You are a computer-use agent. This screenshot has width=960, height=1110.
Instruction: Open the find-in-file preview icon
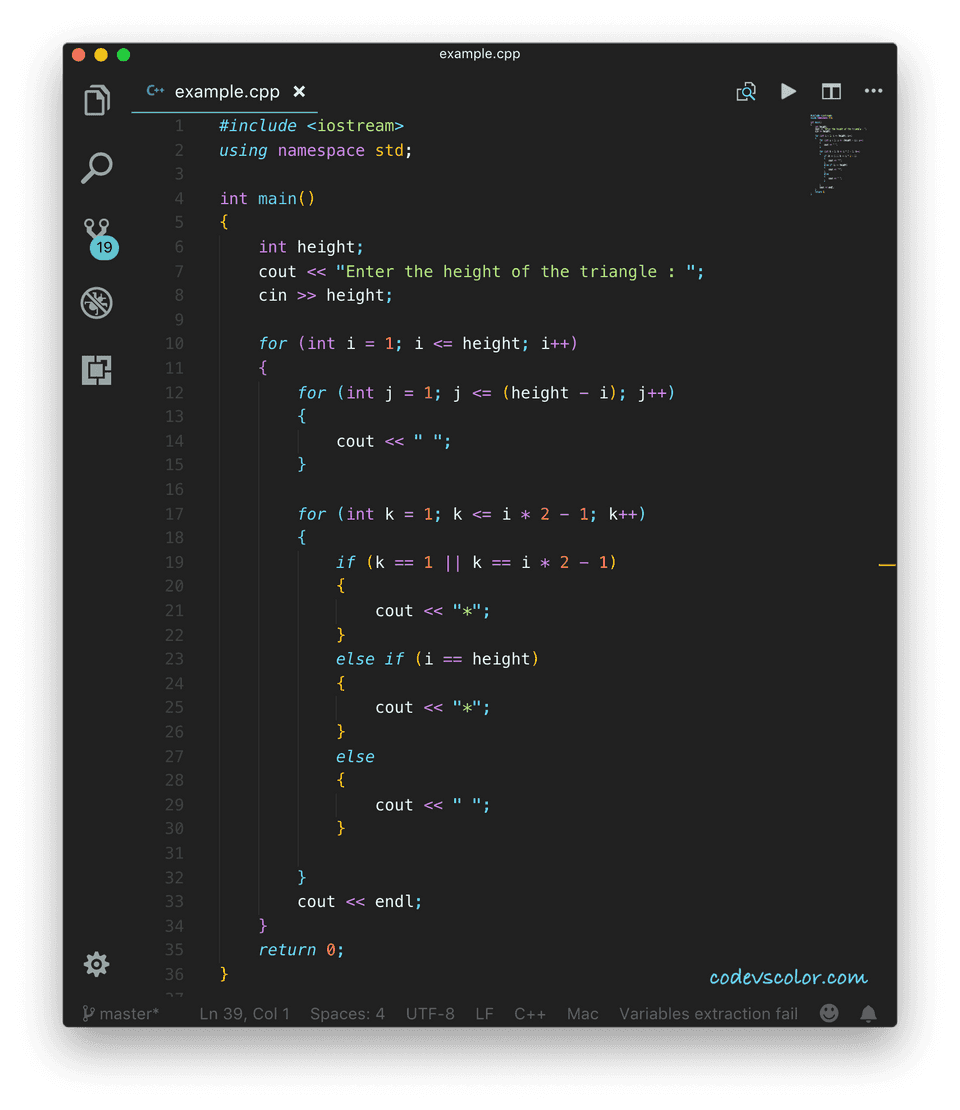[x=746, y=92]
